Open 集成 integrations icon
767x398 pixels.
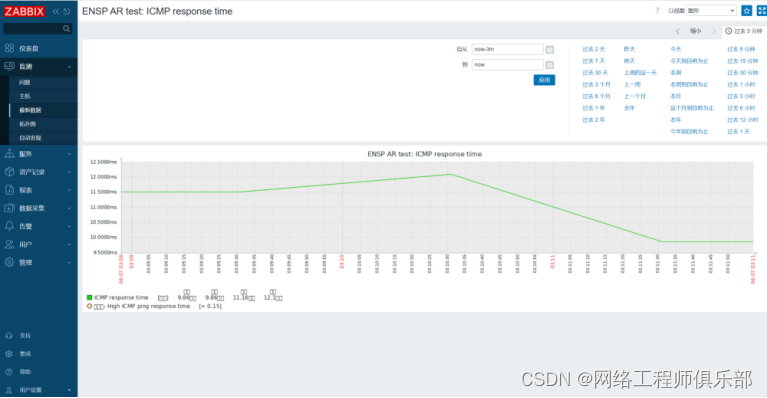pyautogui.click(x=9, y=354)
